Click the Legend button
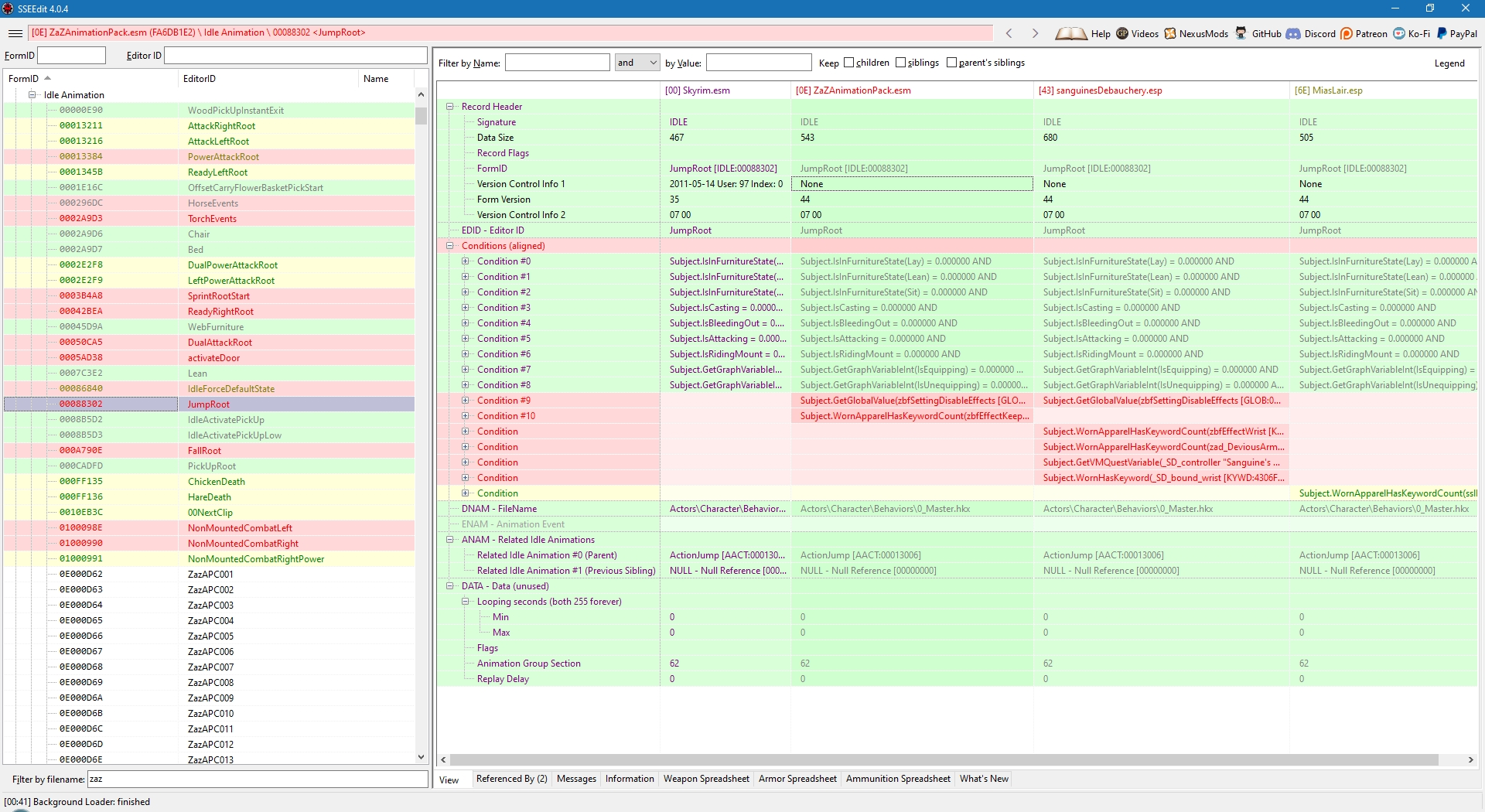Viewport: 1485px width, 812px height. [x=1449, y=63]
